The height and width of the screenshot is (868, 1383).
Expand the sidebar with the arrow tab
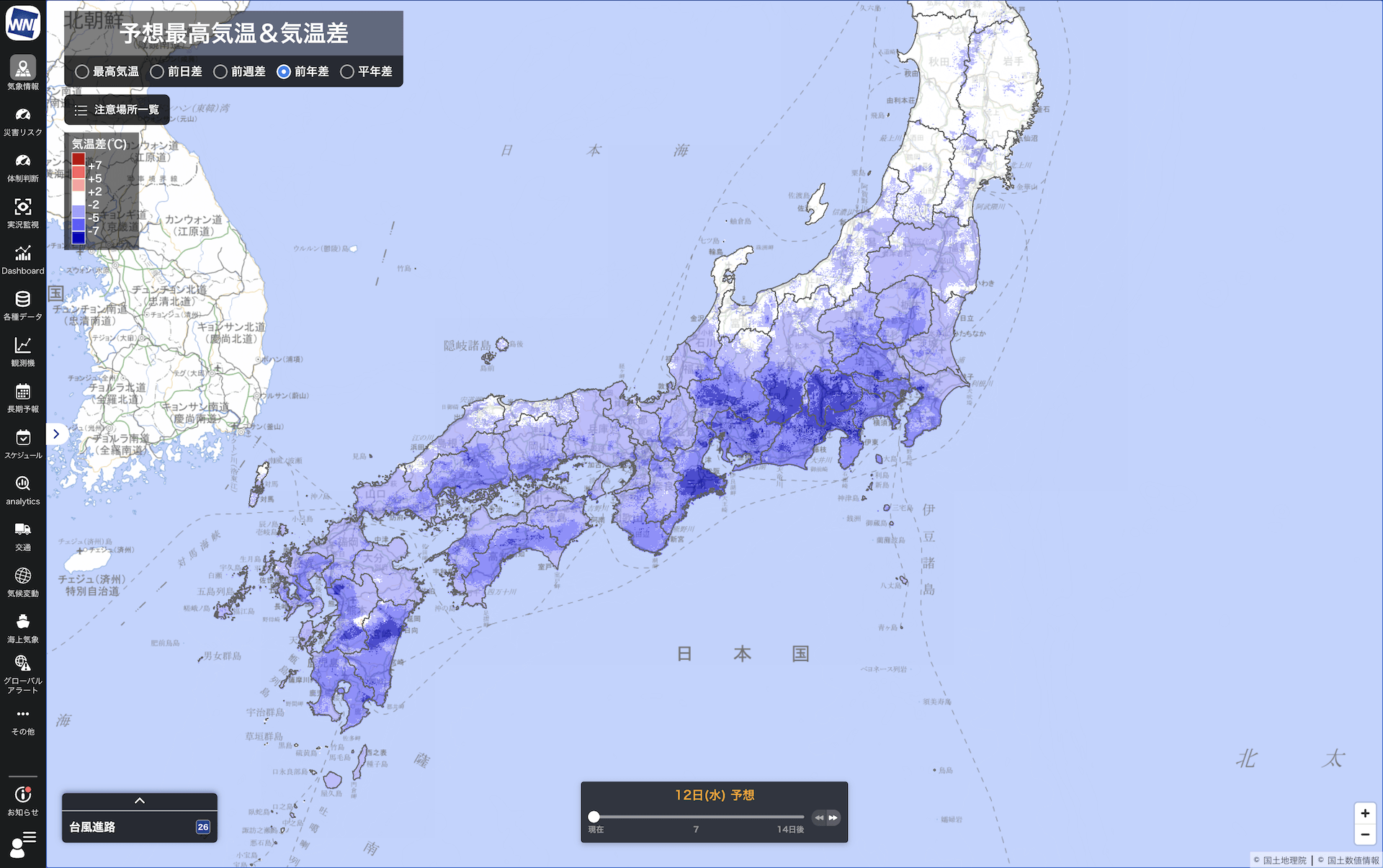click(x=56, y=434)
